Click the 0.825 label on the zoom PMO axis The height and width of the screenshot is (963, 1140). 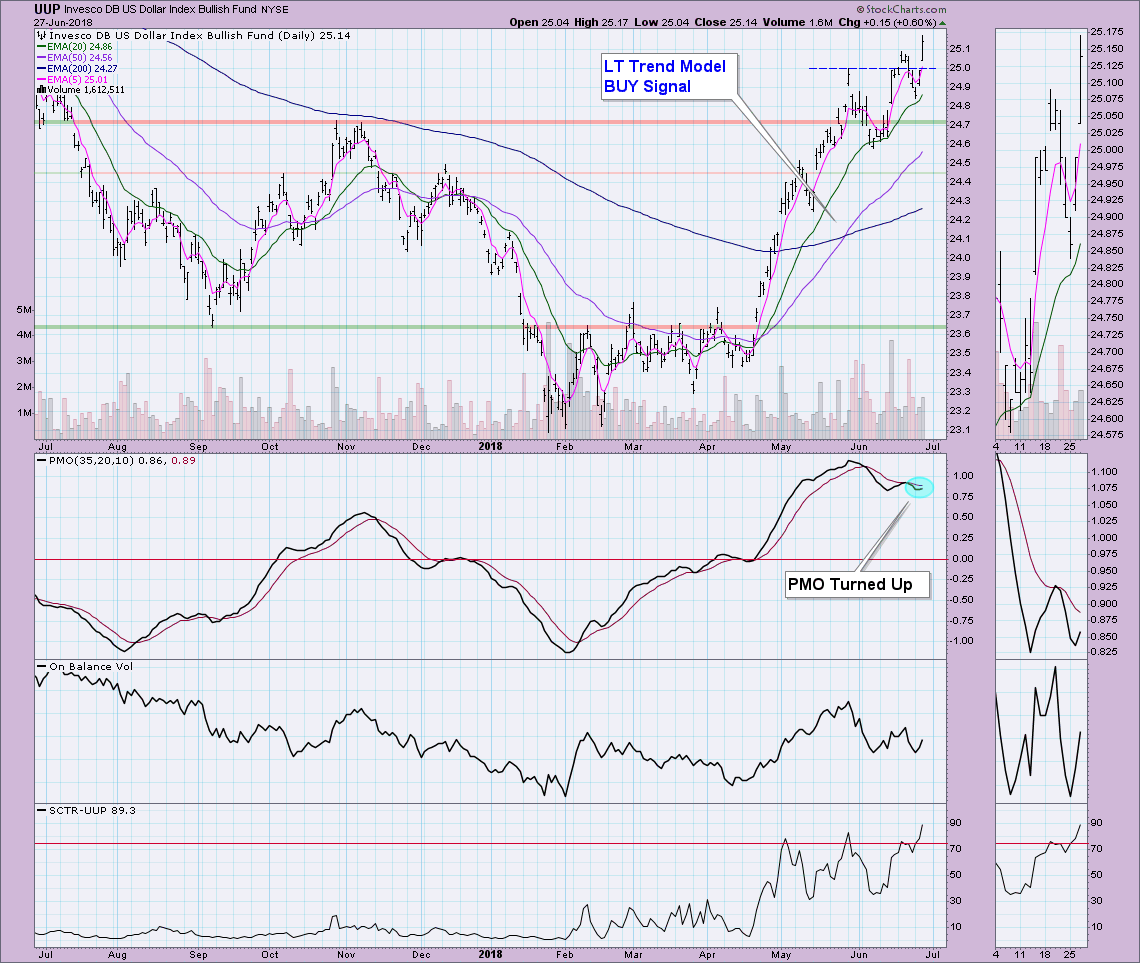[1104, 652]
